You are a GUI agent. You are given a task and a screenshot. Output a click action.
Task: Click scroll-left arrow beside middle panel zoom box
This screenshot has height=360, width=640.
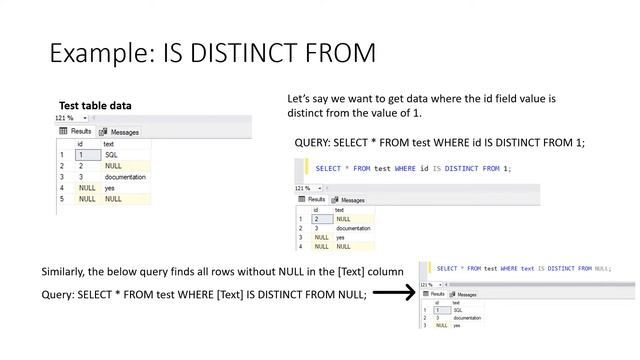(x=327, y=188)
